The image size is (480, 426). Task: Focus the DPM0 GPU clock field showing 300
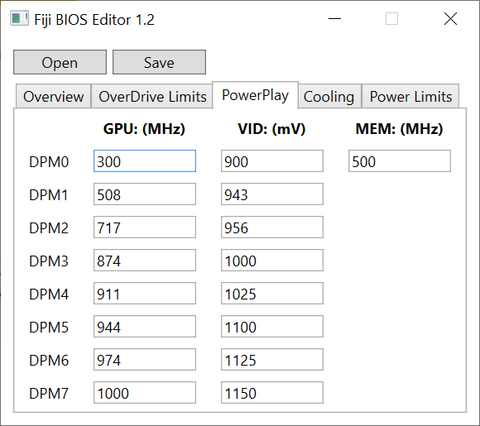(x=145, y=161)
